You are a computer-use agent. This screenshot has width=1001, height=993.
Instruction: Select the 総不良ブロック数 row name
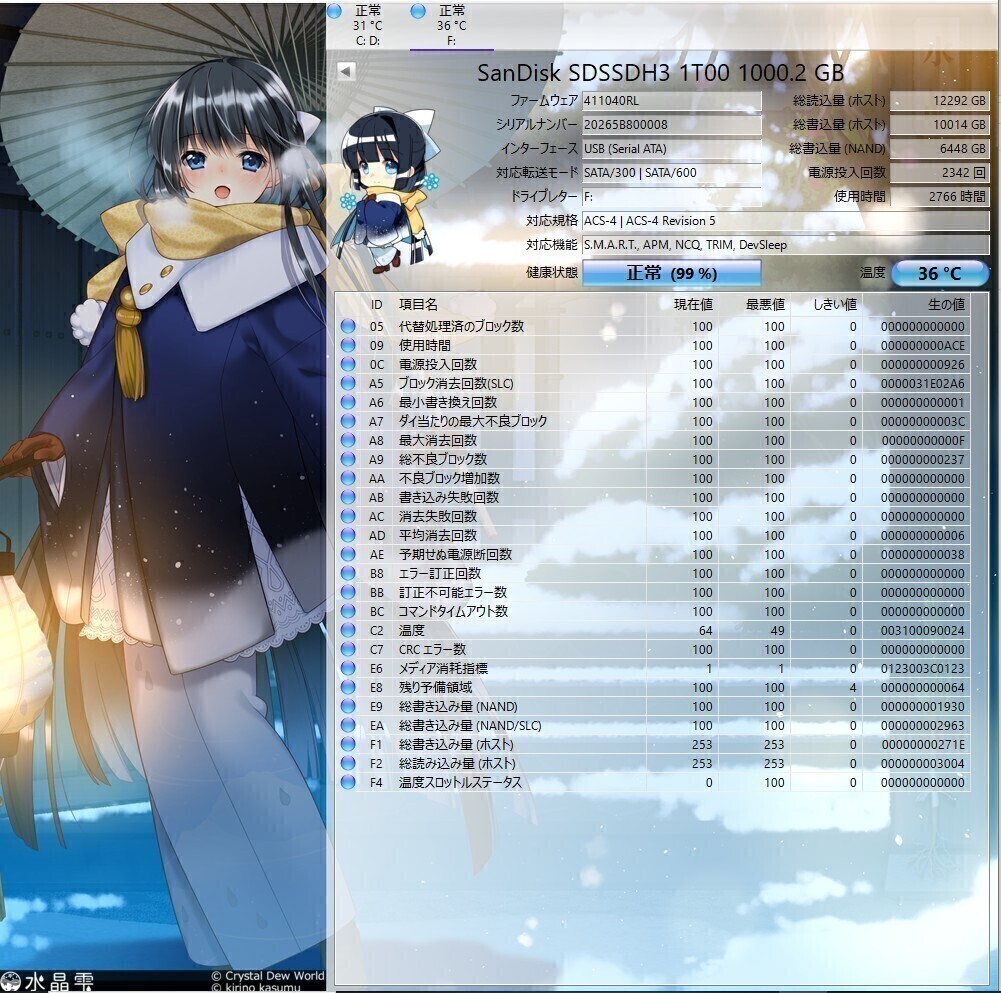[x=443, y=459]
